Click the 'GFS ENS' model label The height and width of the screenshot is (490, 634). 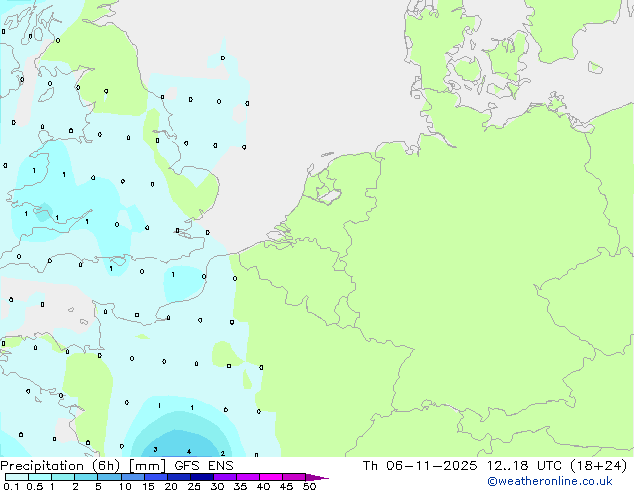(x=204, y=466)
